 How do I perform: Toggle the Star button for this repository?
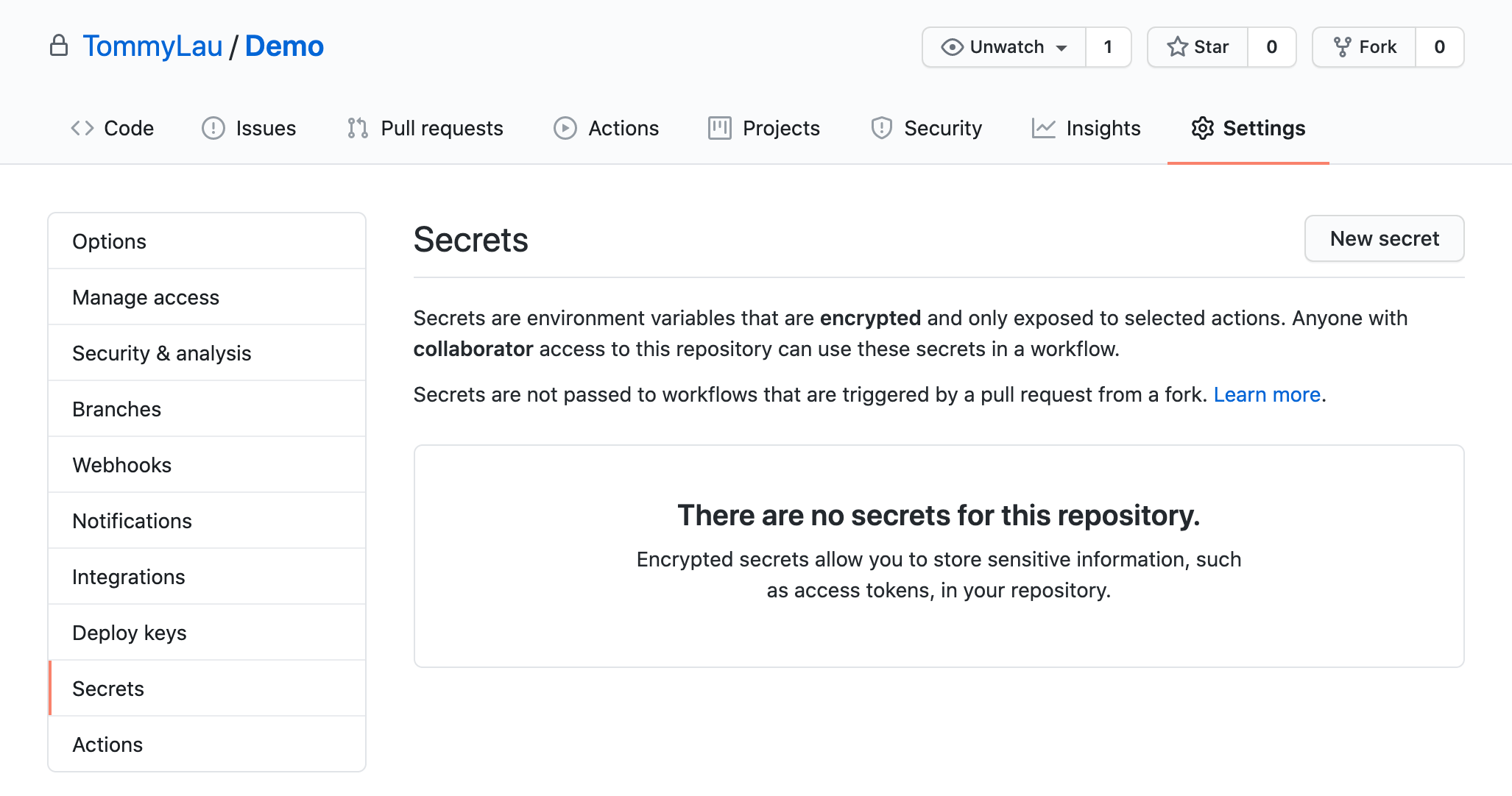coord(1198,47)
